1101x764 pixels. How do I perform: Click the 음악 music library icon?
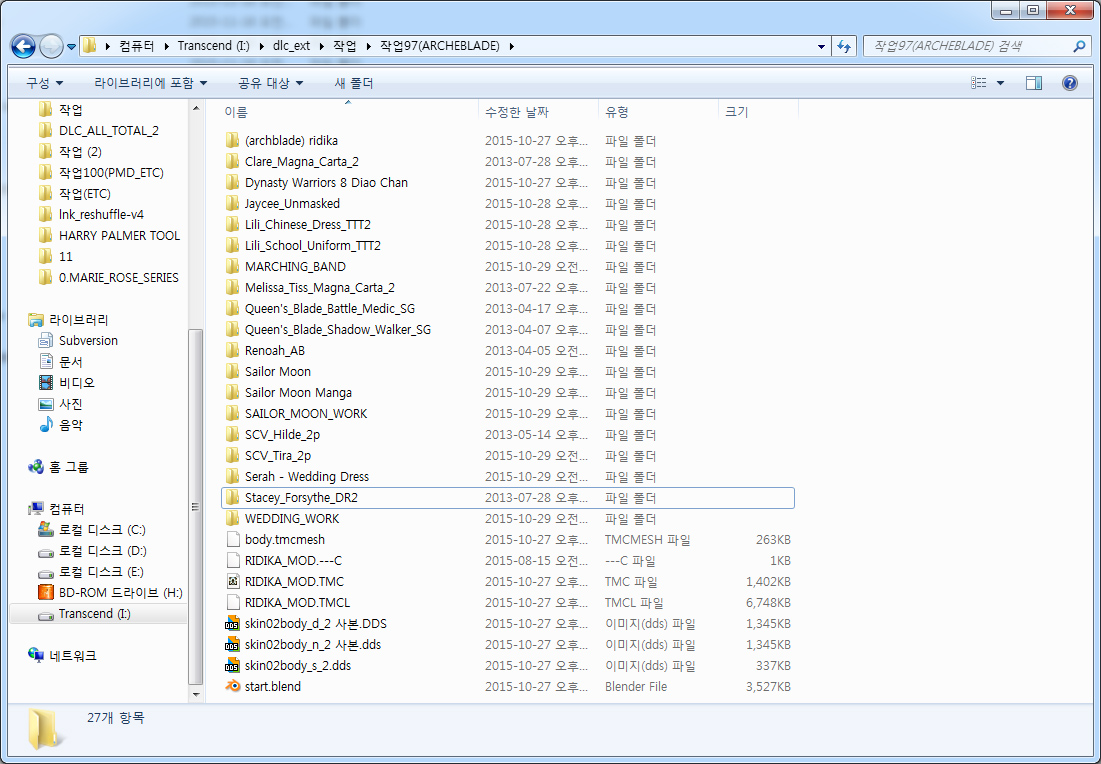(46, 425)
